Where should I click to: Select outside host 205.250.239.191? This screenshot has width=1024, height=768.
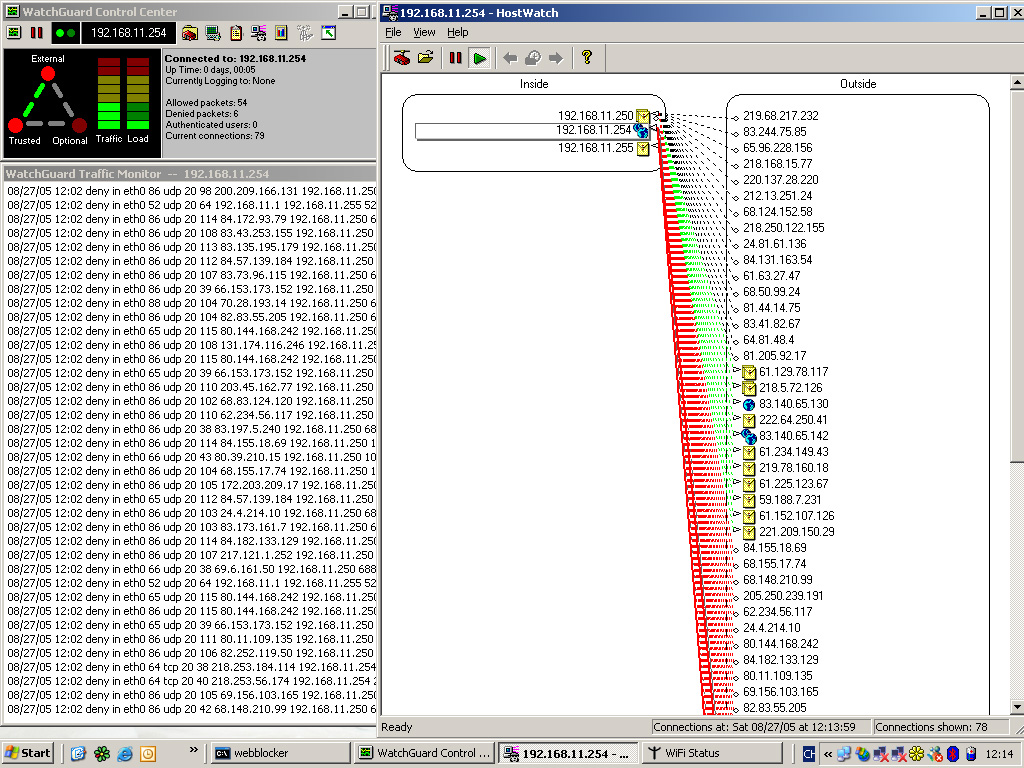(783, 596)
